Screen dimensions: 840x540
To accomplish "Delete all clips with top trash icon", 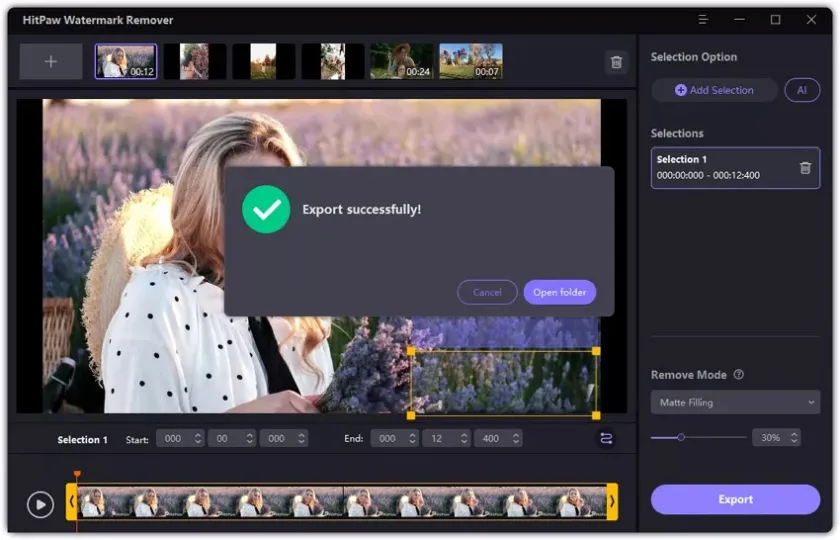I will (x=616, y=62).
